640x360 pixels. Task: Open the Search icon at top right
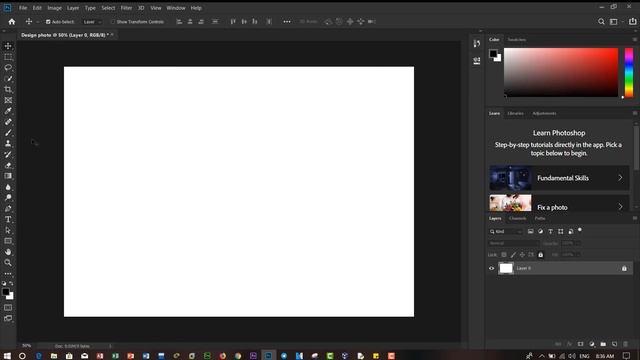point(601,22)
